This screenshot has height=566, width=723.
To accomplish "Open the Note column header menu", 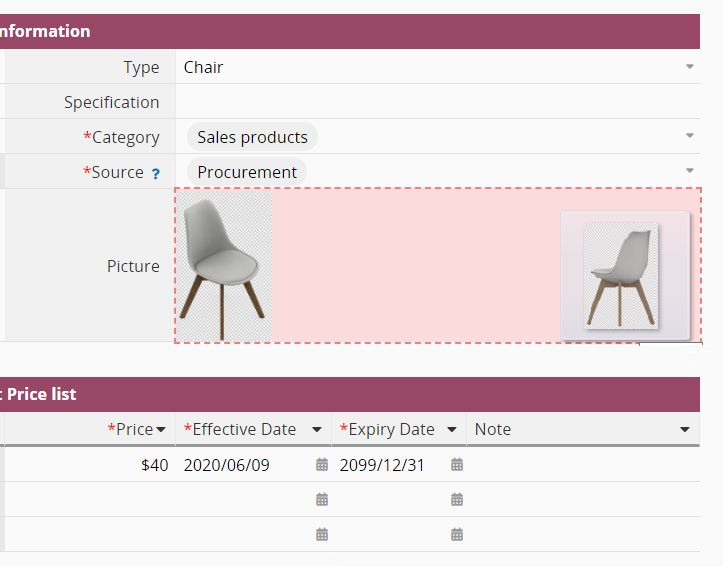I will [x=685, y=430].
